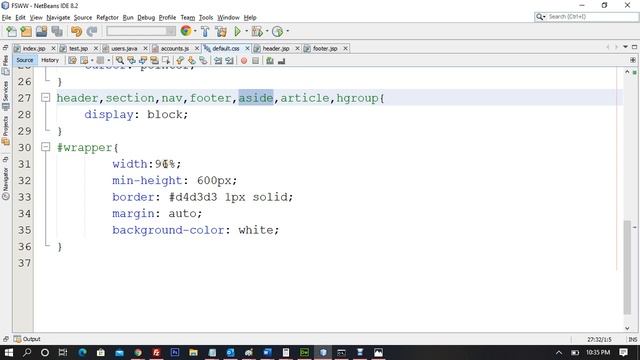Switch to users.java editor tab
The image size is (640, 360).
pos(124,49)
